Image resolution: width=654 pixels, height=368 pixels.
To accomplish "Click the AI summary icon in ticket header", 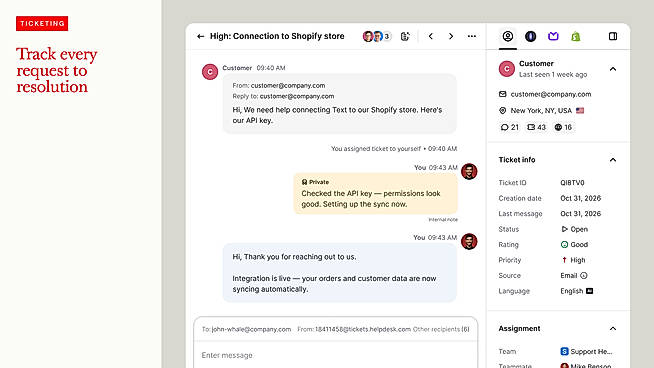I will coord(405,36).
